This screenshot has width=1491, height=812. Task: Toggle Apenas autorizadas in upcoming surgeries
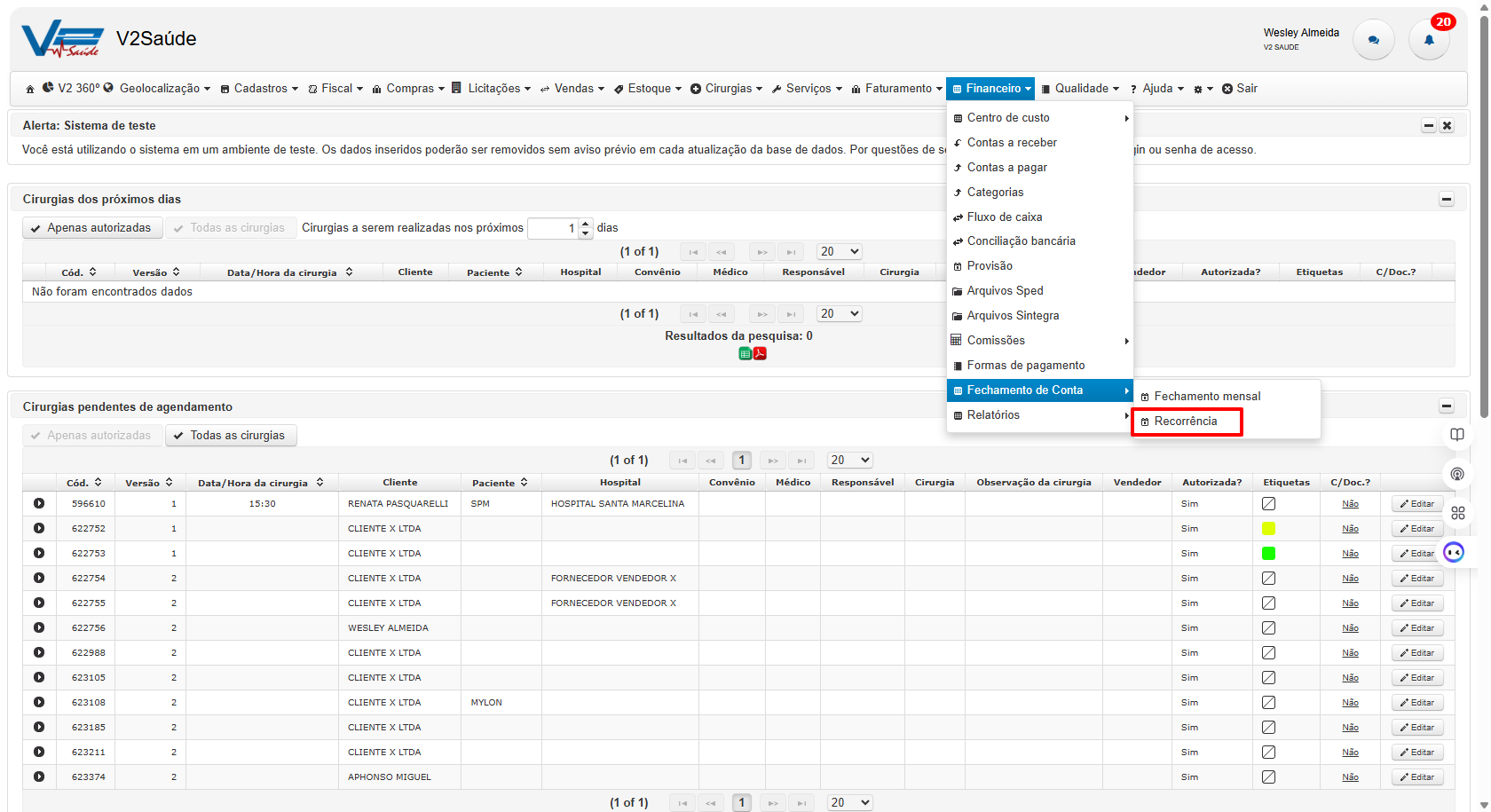(92, 228)
